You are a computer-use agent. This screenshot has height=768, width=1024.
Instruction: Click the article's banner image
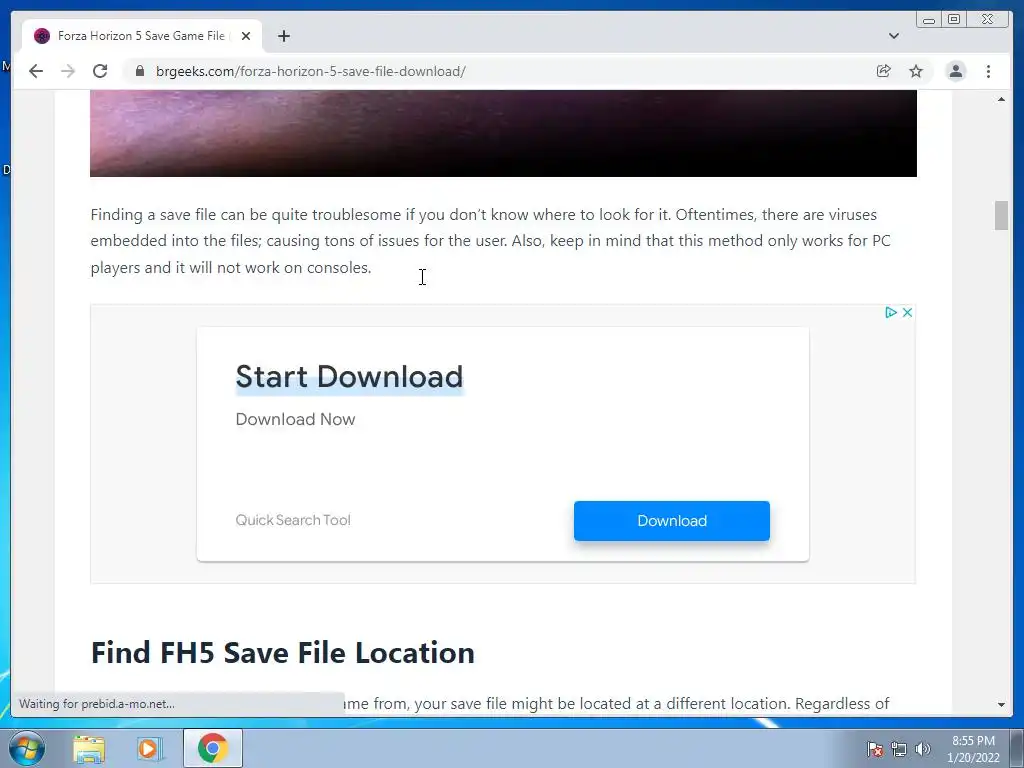(x=504, y=133)
